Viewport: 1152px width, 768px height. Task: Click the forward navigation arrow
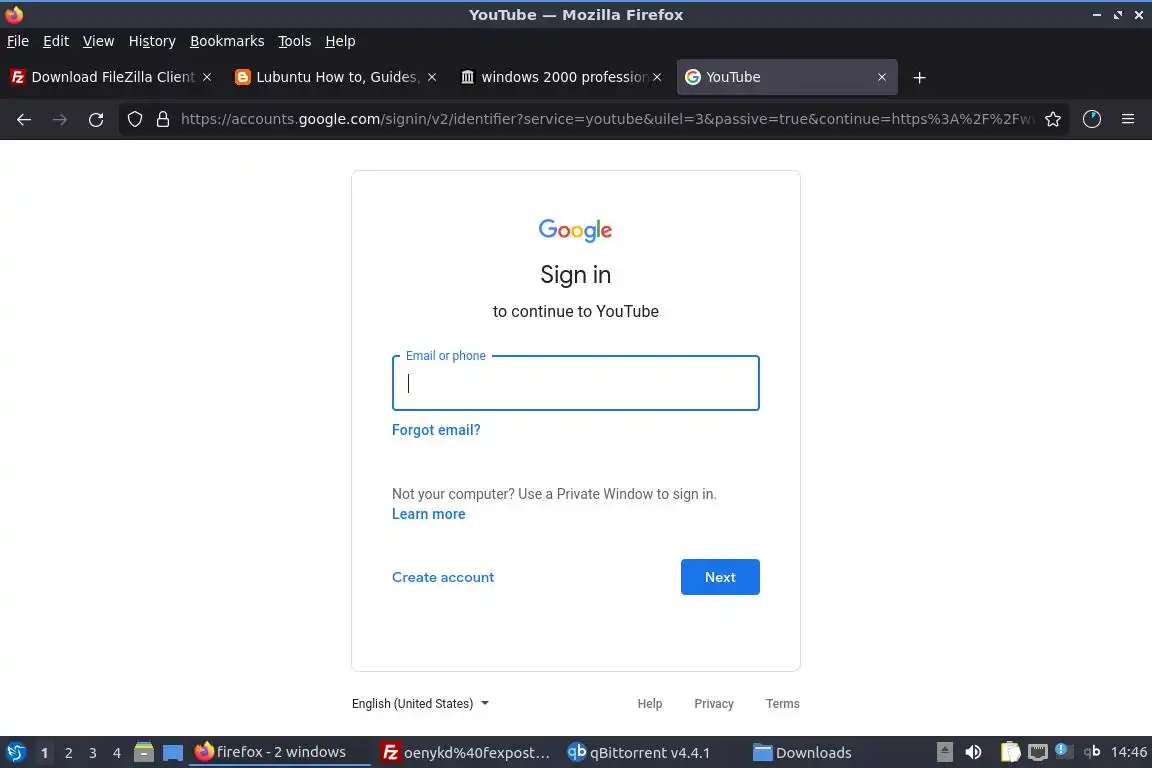tap(60, 119)
